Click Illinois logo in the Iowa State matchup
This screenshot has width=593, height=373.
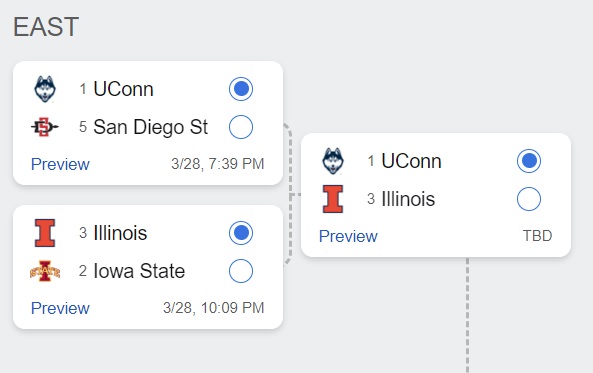(45, 233)
